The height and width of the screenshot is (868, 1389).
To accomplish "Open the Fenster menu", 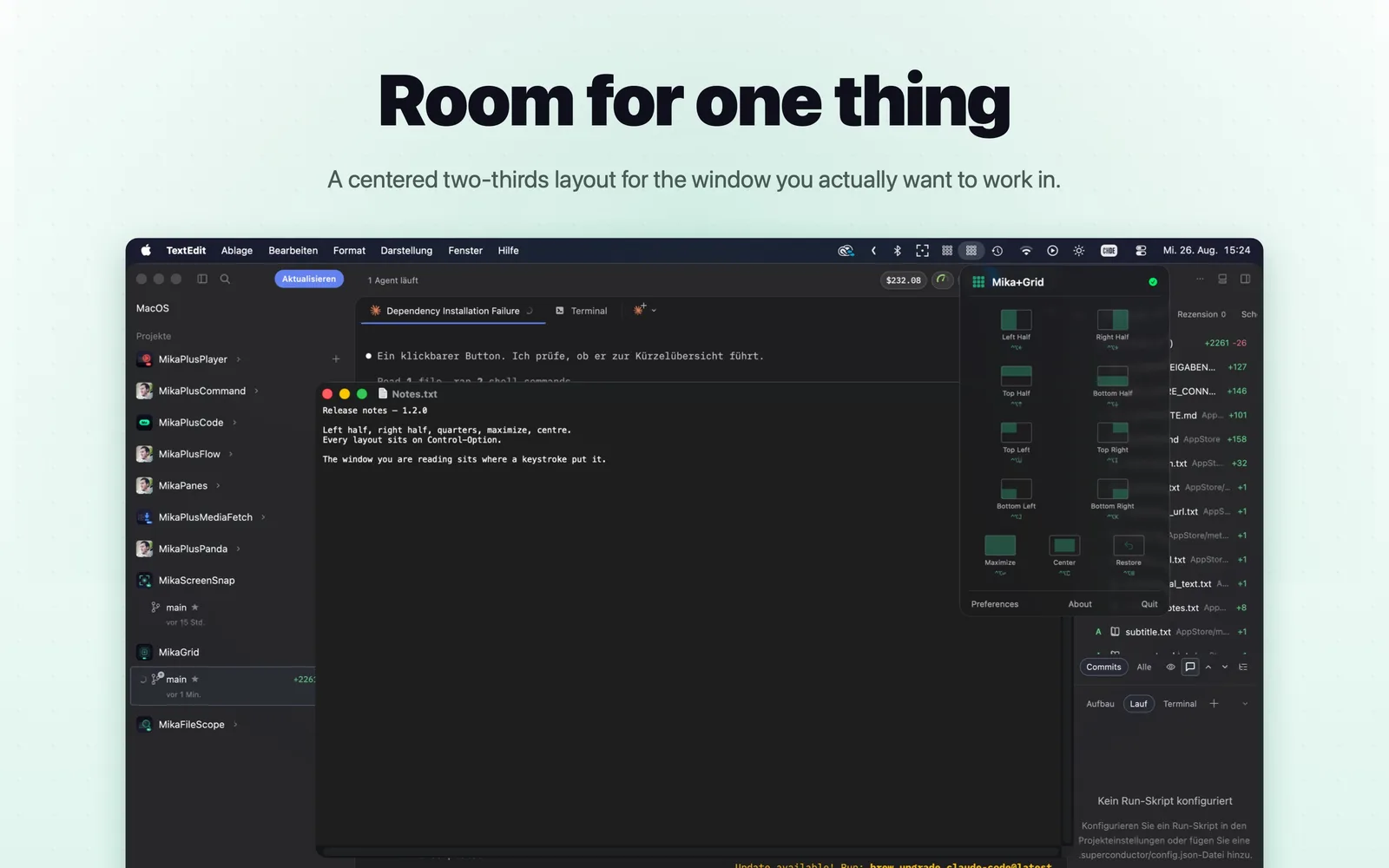I will [465, 251].
